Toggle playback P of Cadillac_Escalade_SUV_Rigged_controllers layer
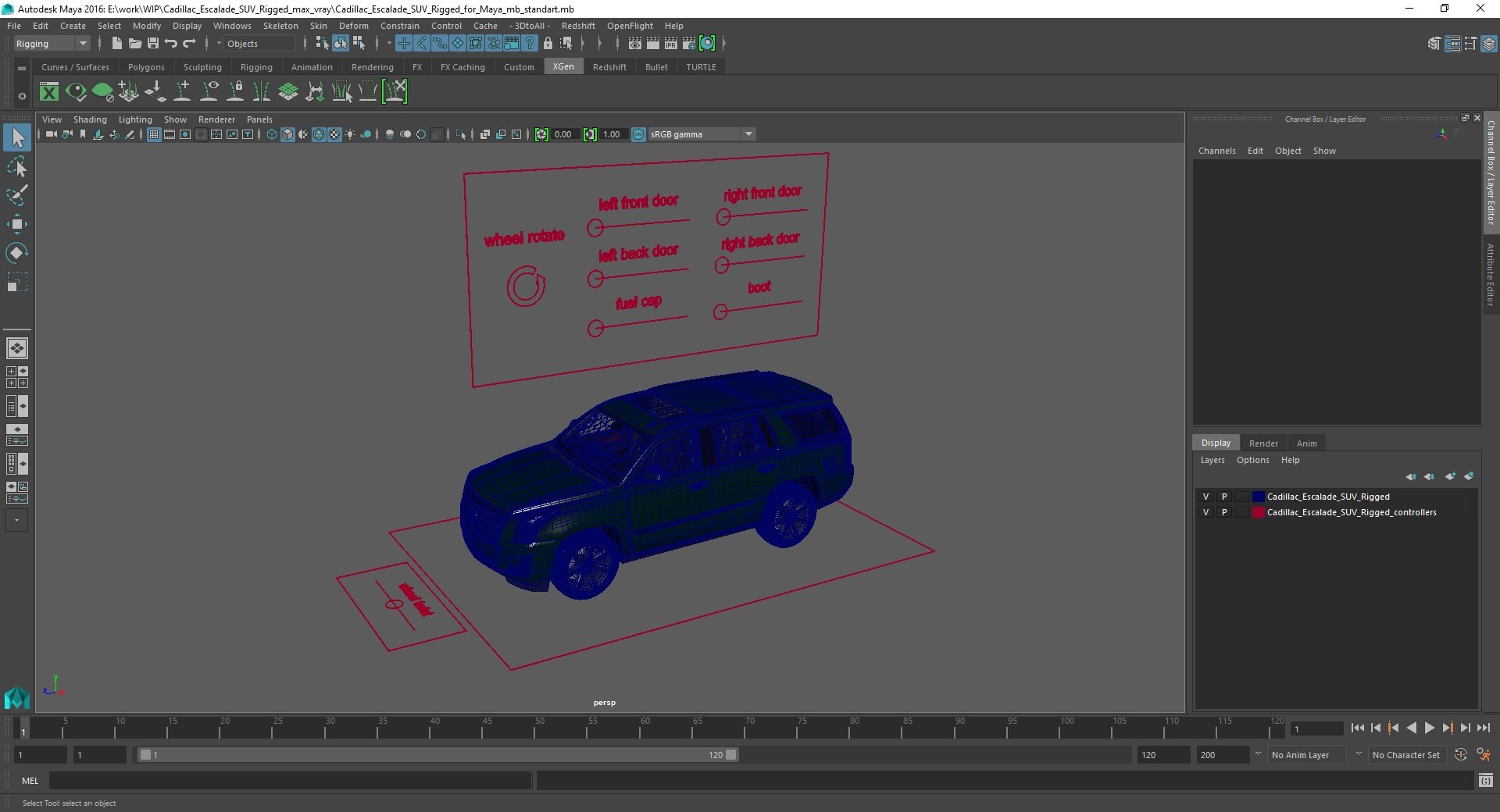The height and width of the screenshot is (812, 1500). 1224,512
